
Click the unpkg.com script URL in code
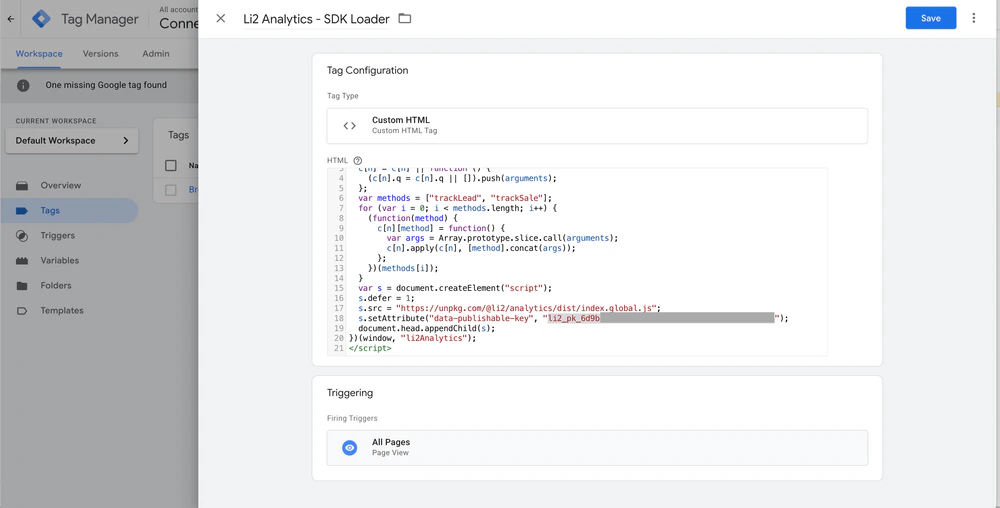(526, 308)
